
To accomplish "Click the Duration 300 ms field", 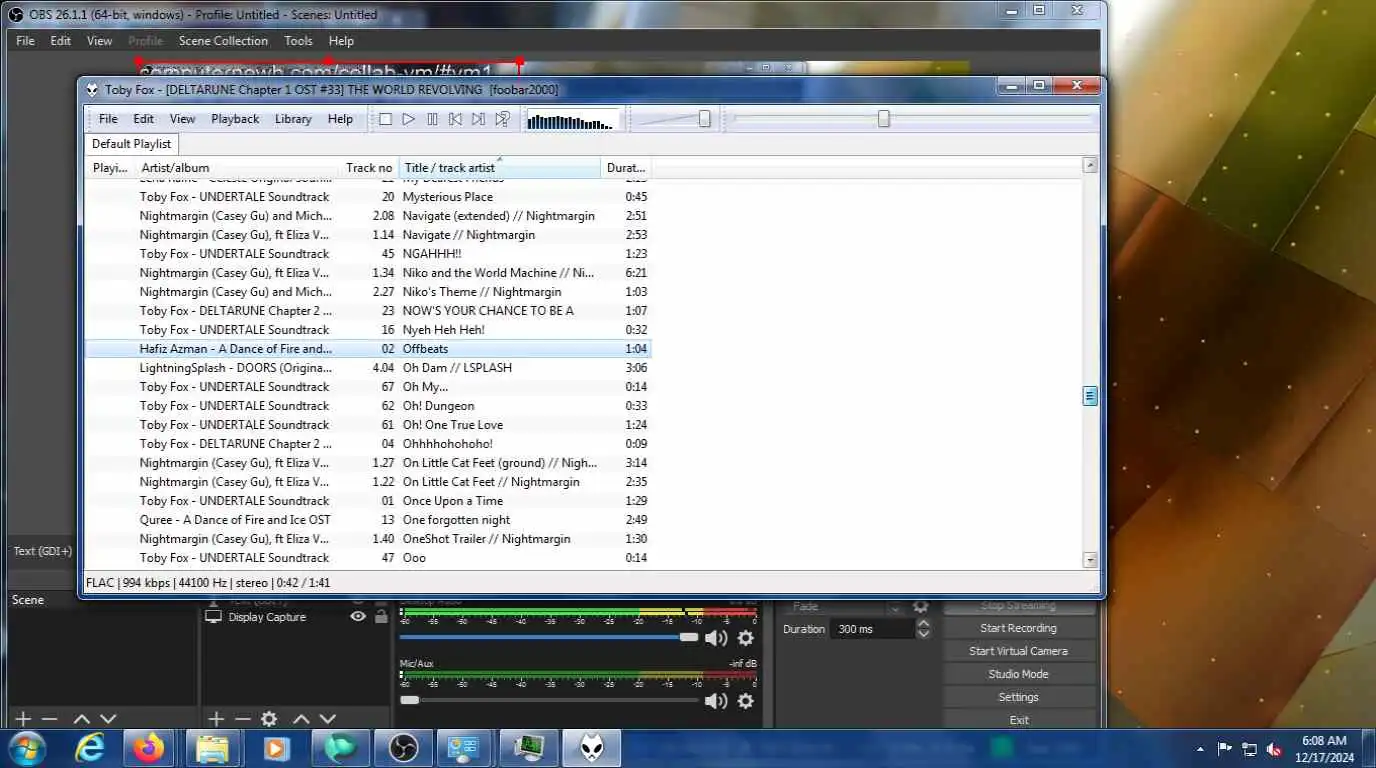I will (x=872, y=629).
